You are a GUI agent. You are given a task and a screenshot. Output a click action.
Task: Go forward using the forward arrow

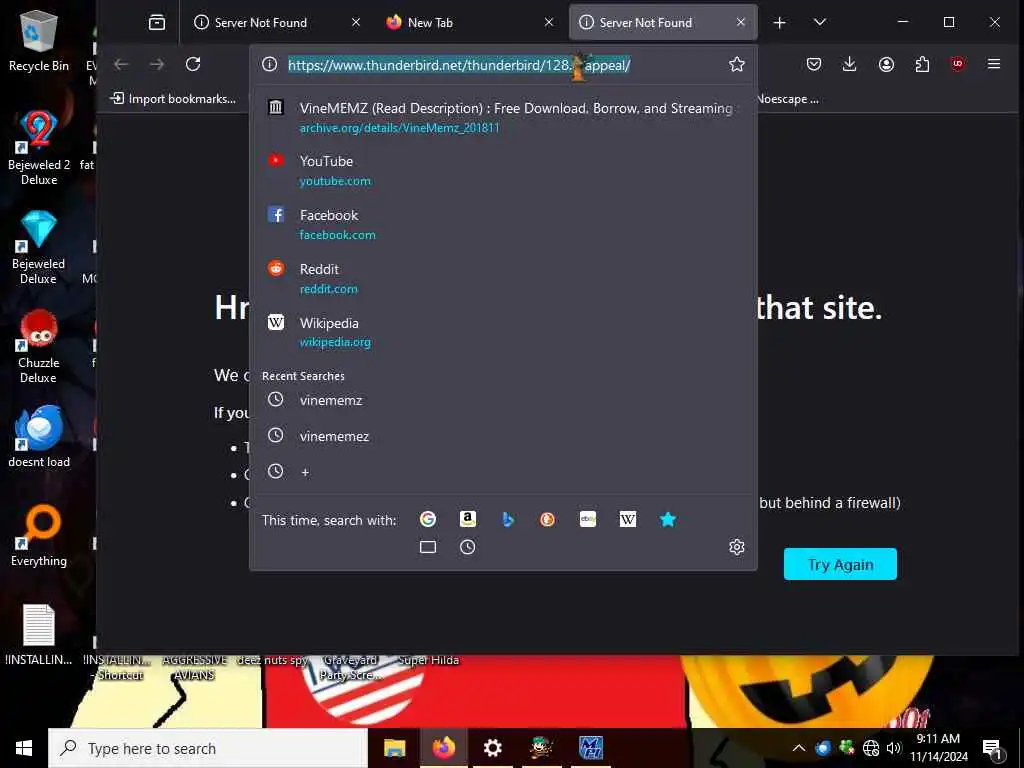[x=157, y=64]
